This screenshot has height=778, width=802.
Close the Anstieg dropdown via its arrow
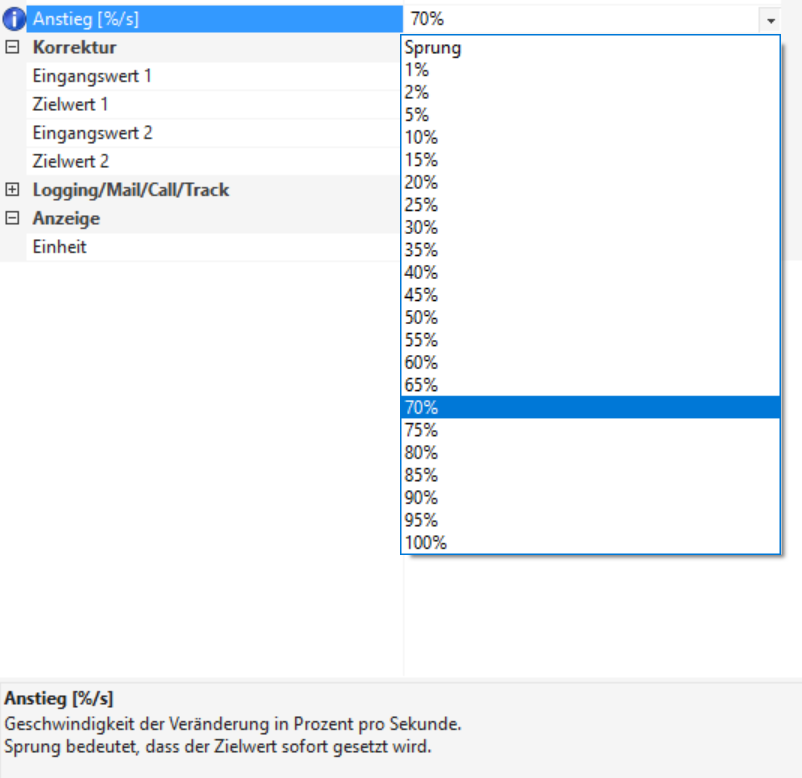pos(769,19)
